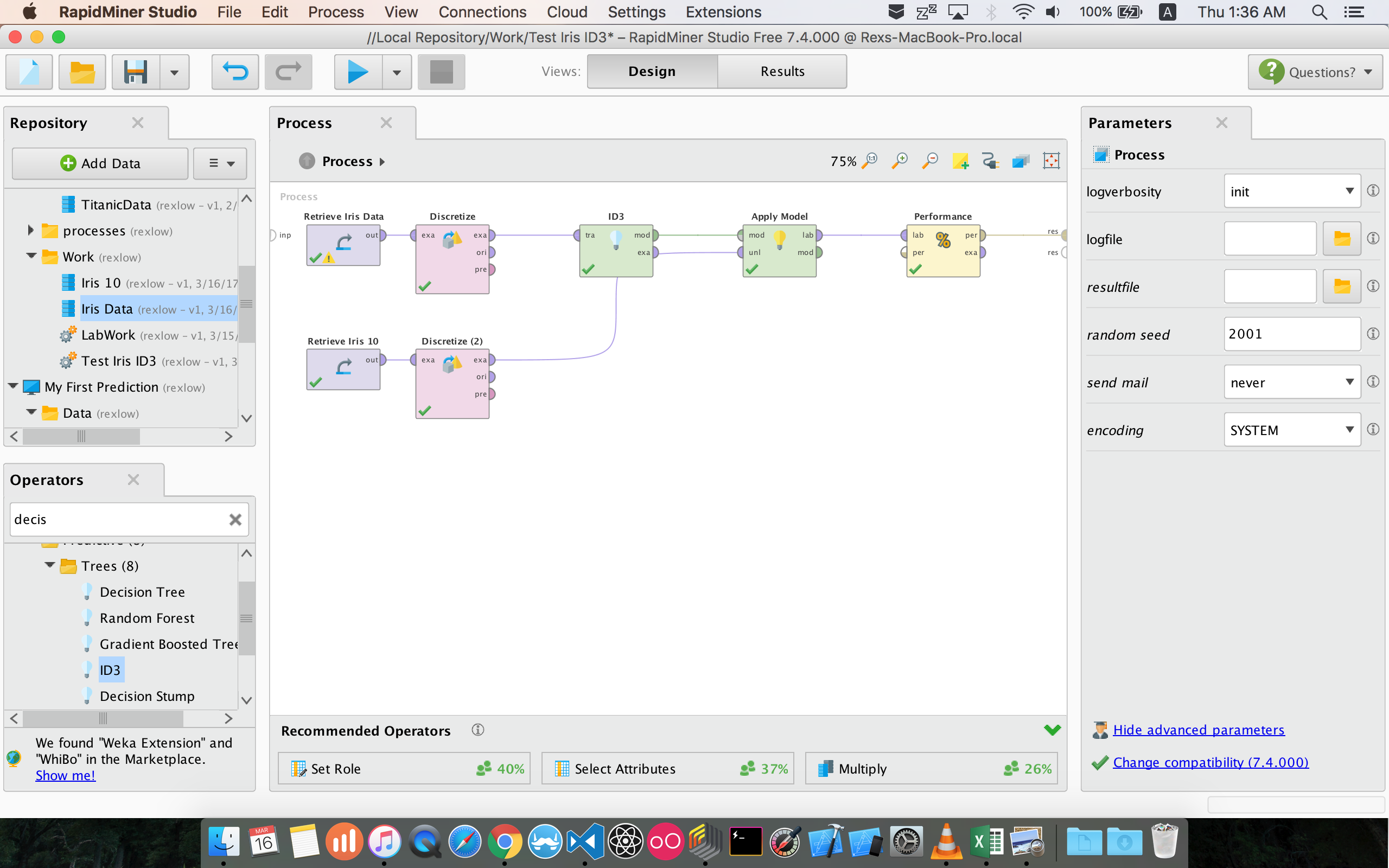Select the Performance operator
This screenshot has width=1389, height=868.
tap(943, 251)
